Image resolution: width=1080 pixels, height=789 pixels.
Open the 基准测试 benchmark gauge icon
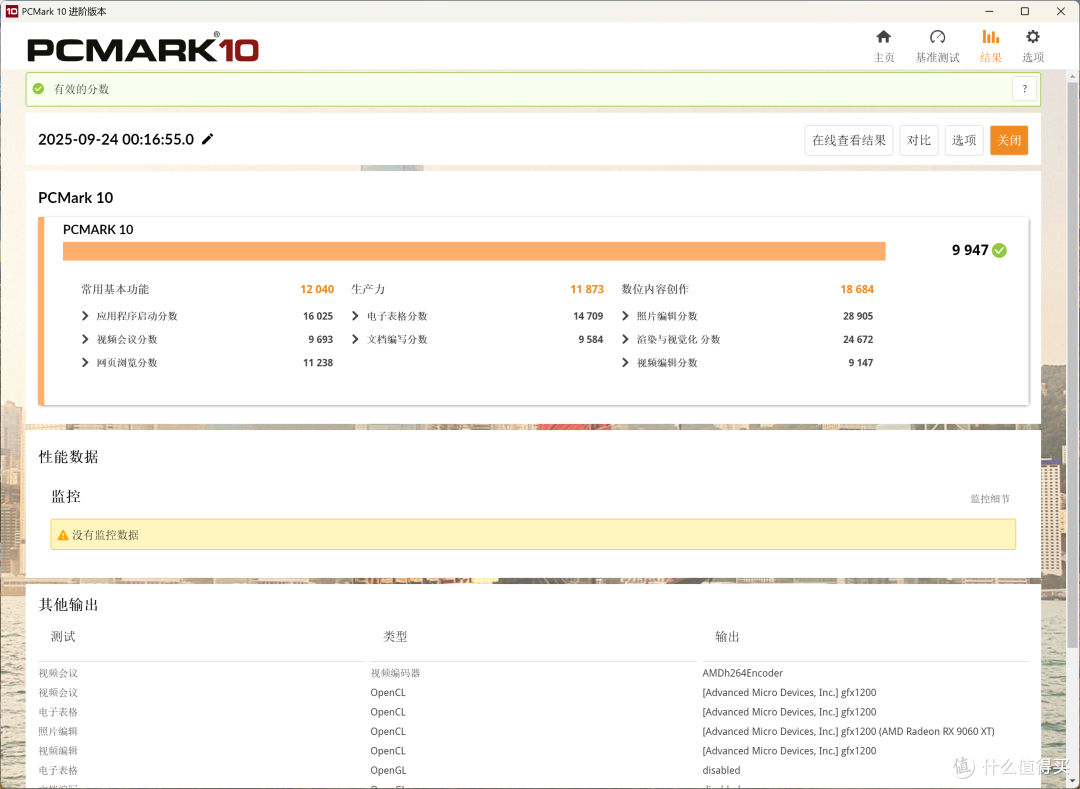(x=937, y=37)
